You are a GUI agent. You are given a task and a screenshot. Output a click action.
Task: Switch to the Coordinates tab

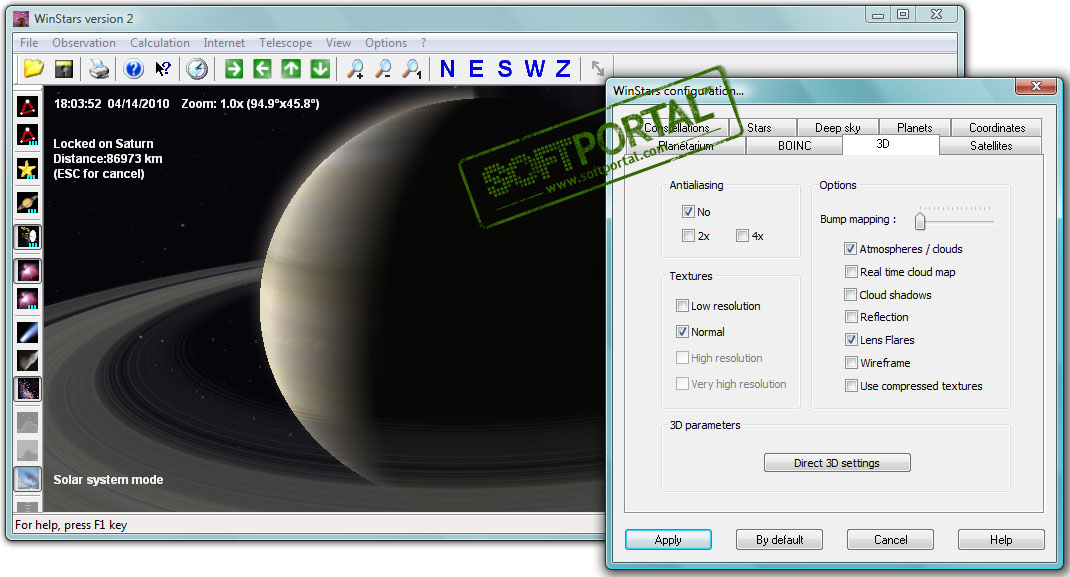996,128
